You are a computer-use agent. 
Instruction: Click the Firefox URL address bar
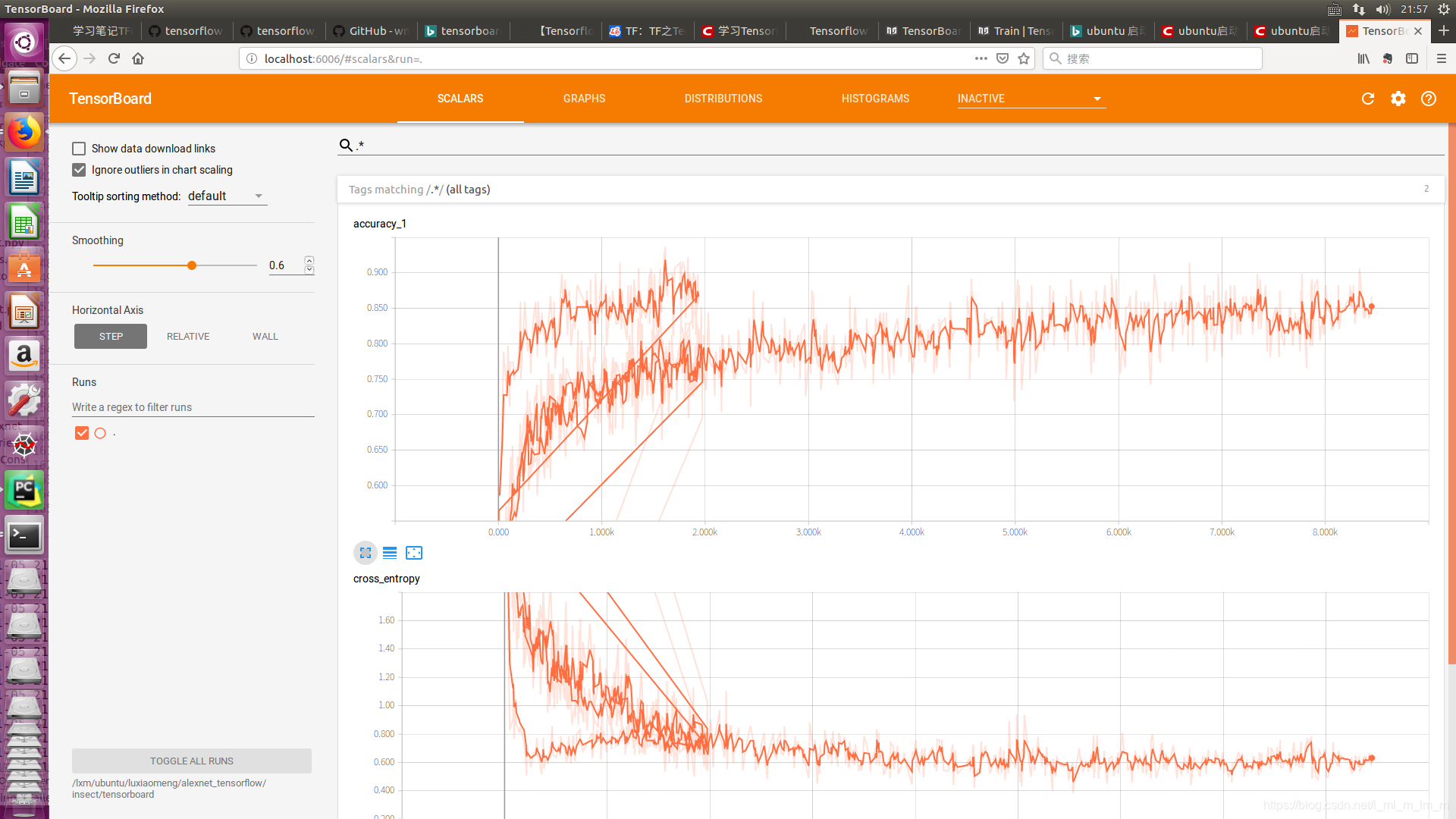(x=614, y=58)
